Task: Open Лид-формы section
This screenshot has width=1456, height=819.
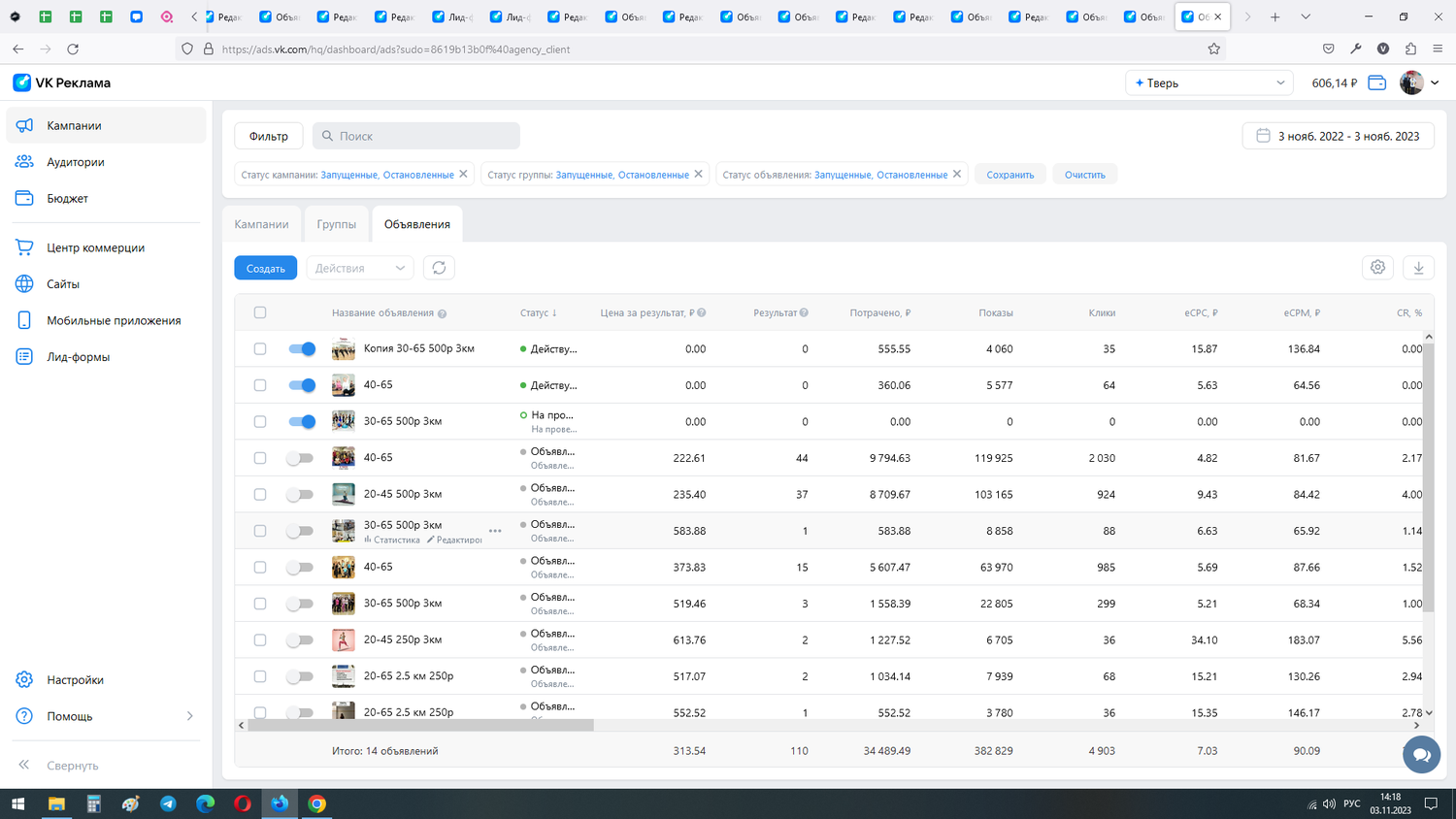Action: pyautogui.click(x=106, y=357)
